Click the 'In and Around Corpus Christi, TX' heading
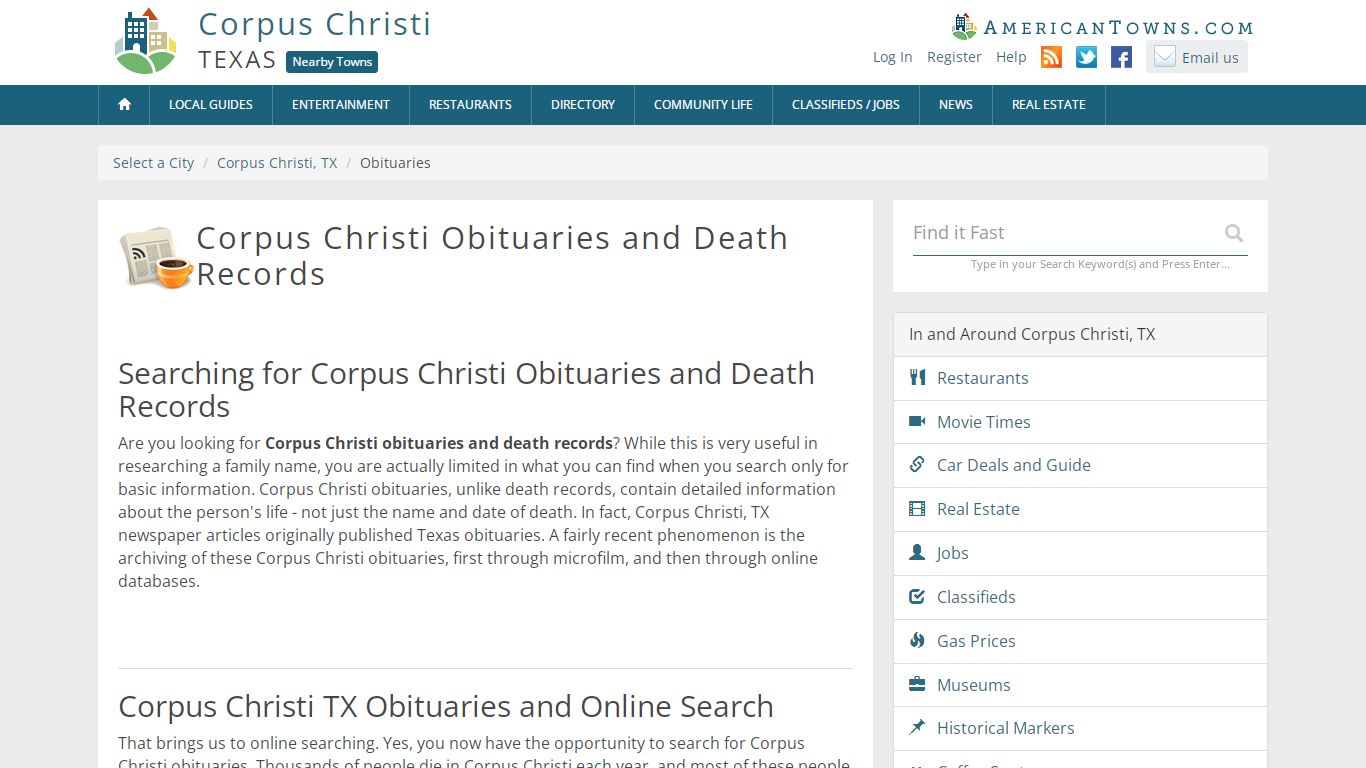Viewport: 1366px width, 768px height. [1032, 334]
